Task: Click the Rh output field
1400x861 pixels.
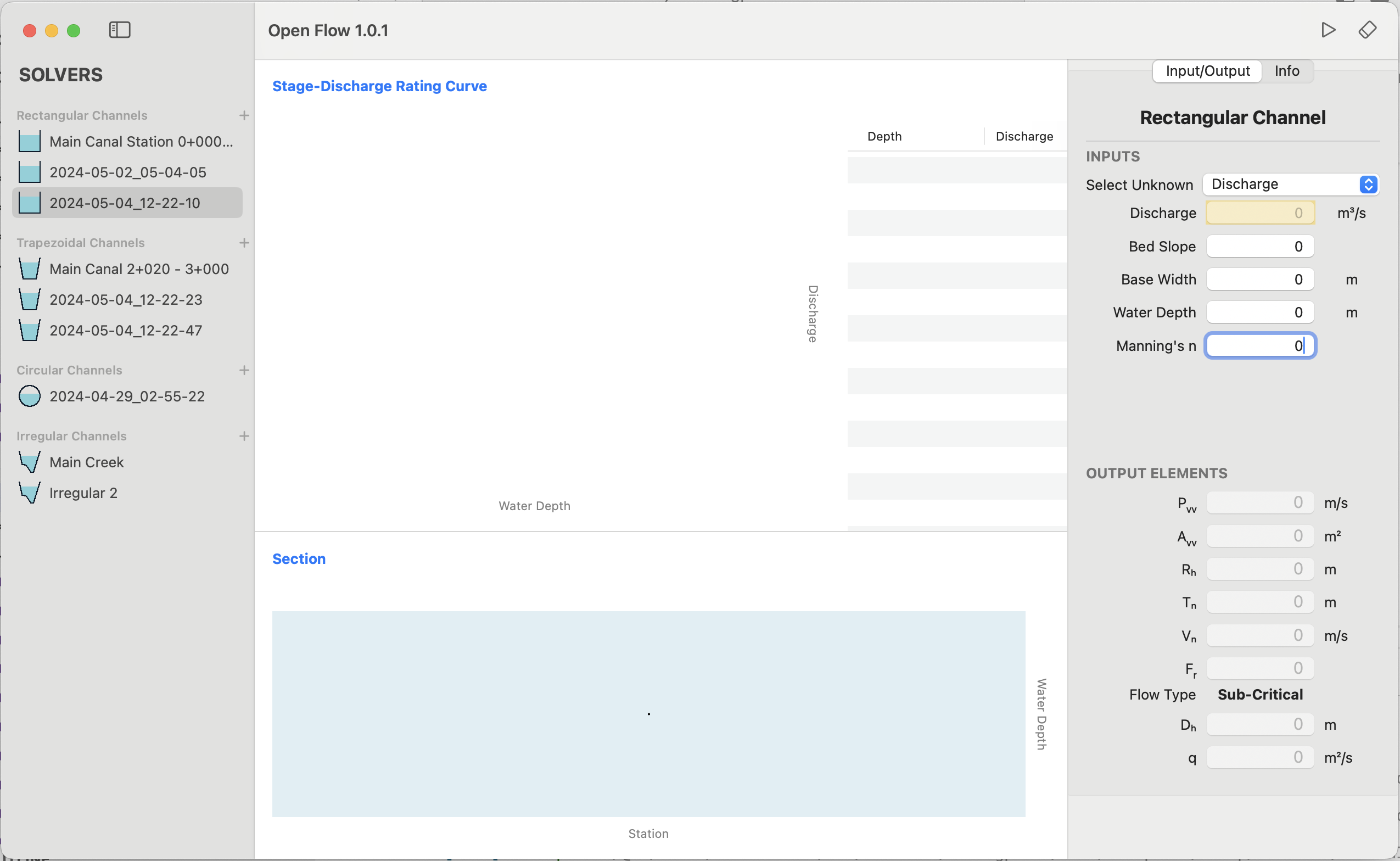Action: (1260, 569)
